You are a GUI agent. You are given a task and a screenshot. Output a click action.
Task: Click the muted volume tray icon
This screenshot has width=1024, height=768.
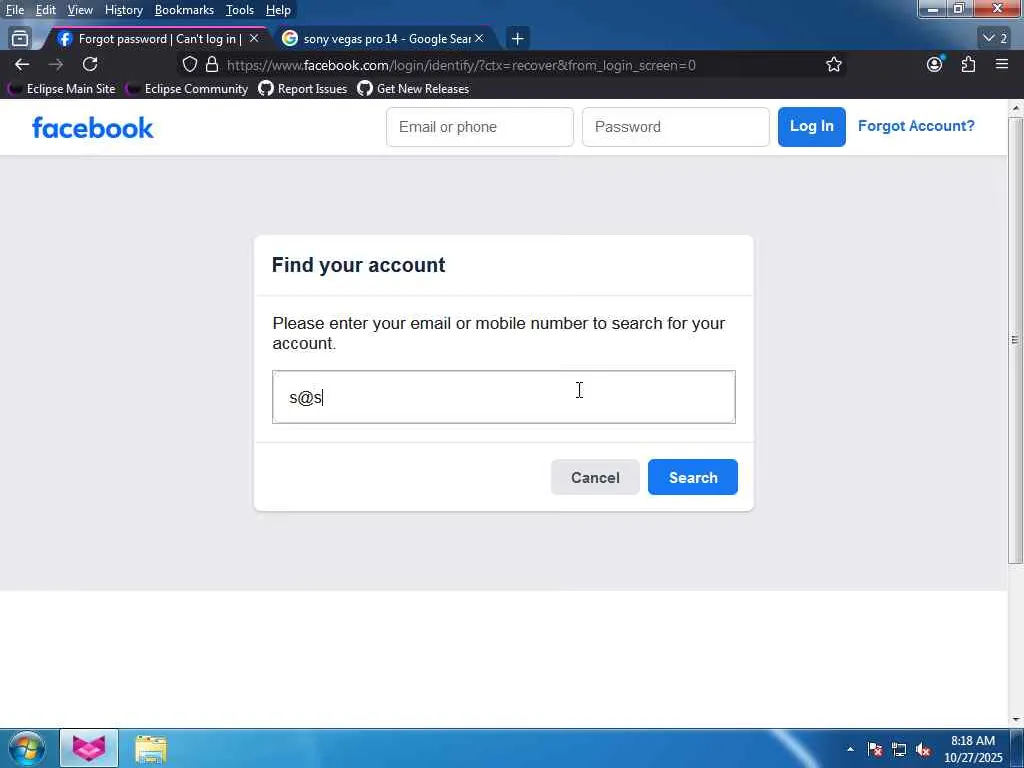(923, 749)
